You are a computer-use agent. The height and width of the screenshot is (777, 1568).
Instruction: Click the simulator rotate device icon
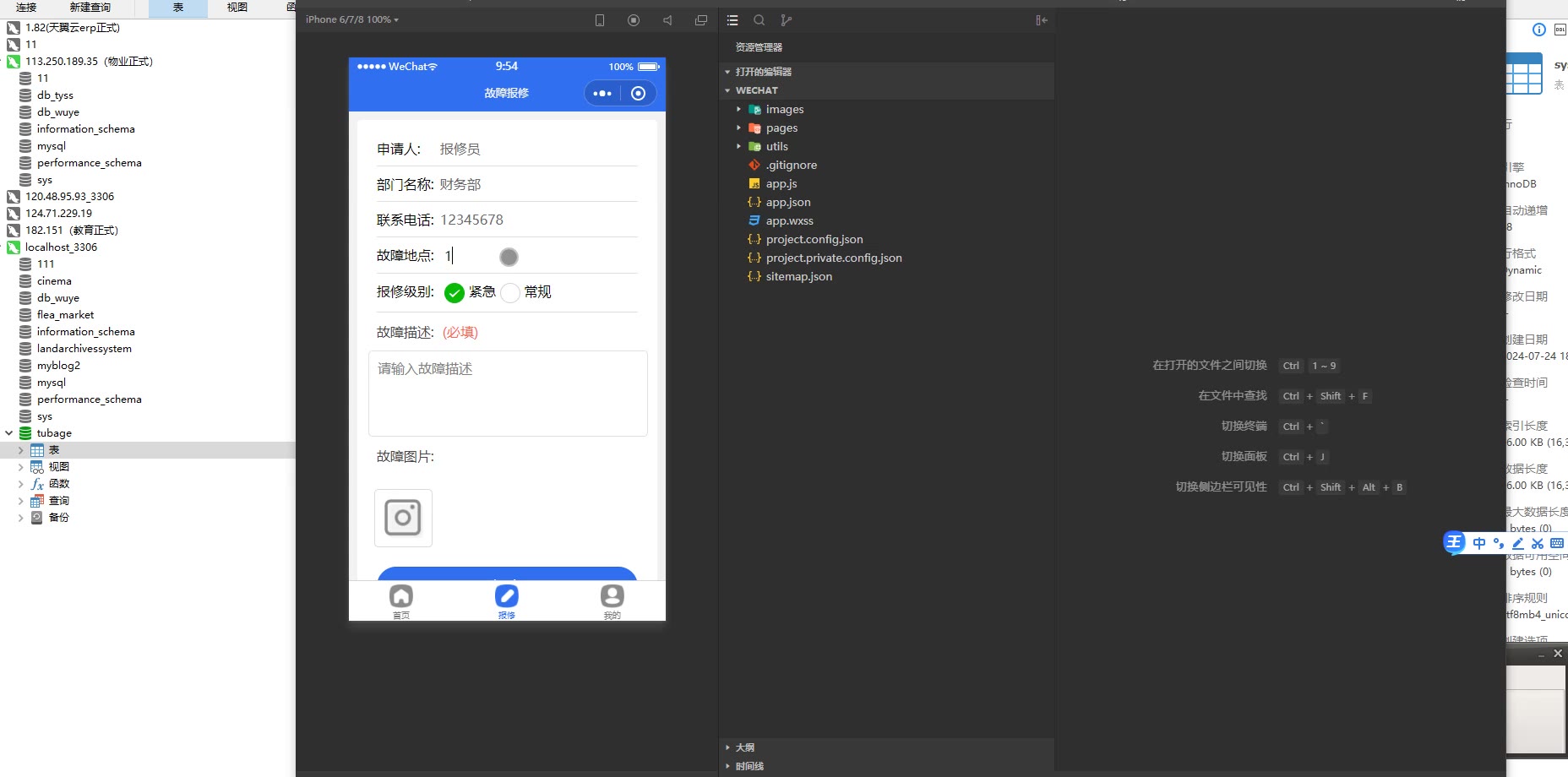click(x=600, y=20)
